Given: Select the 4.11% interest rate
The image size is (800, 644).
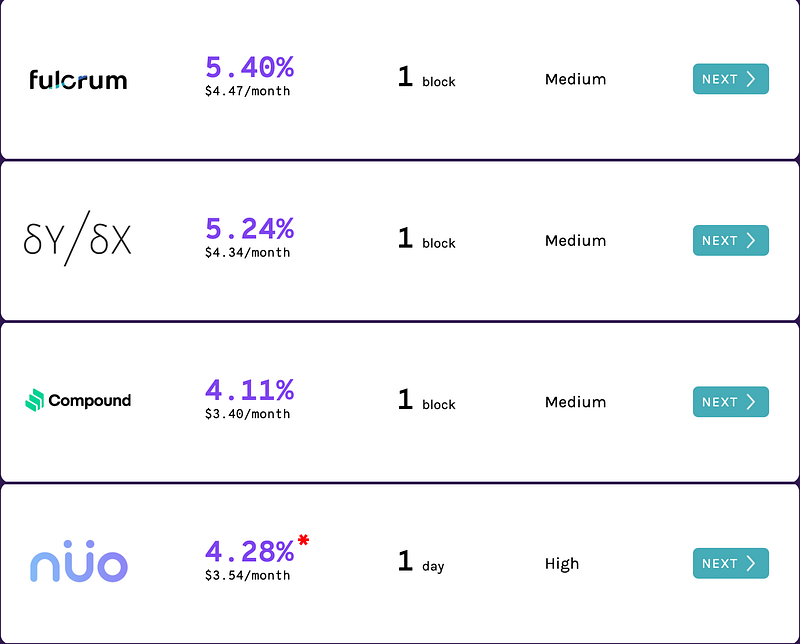Looking at the screenshot, I should tap(249, 390).
